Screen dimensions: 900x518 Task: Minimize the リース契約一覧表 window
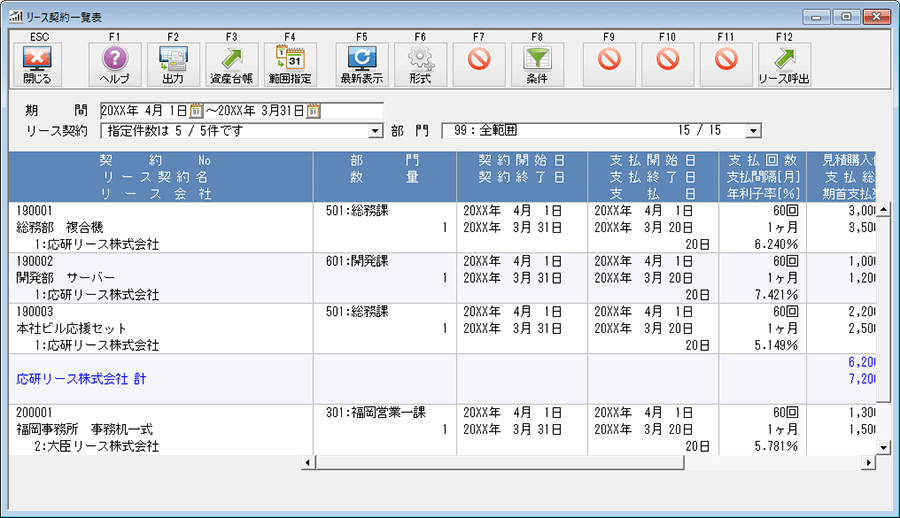click(x=816, y=17)
